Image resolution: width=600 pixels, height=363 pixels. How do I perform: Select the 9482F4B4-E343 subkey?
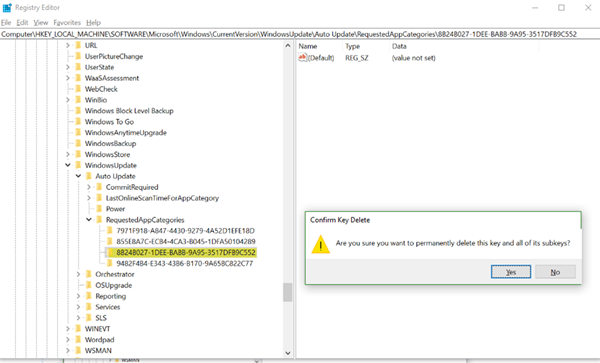click(x=184, y=263)
